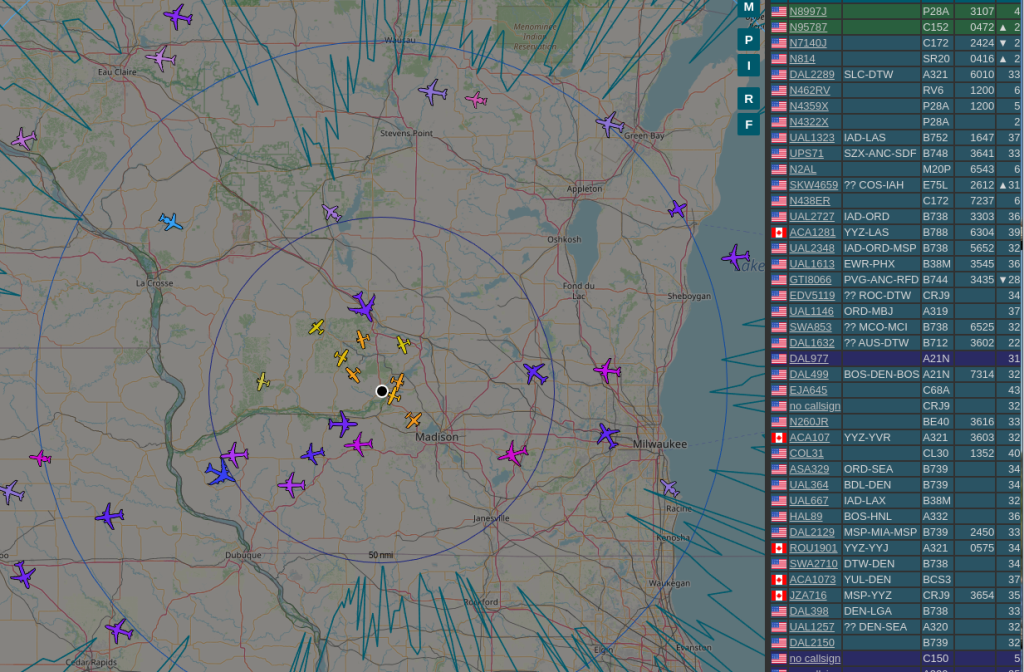
Task: Select the orange plane just north of Madison
Action: (413, 419)
